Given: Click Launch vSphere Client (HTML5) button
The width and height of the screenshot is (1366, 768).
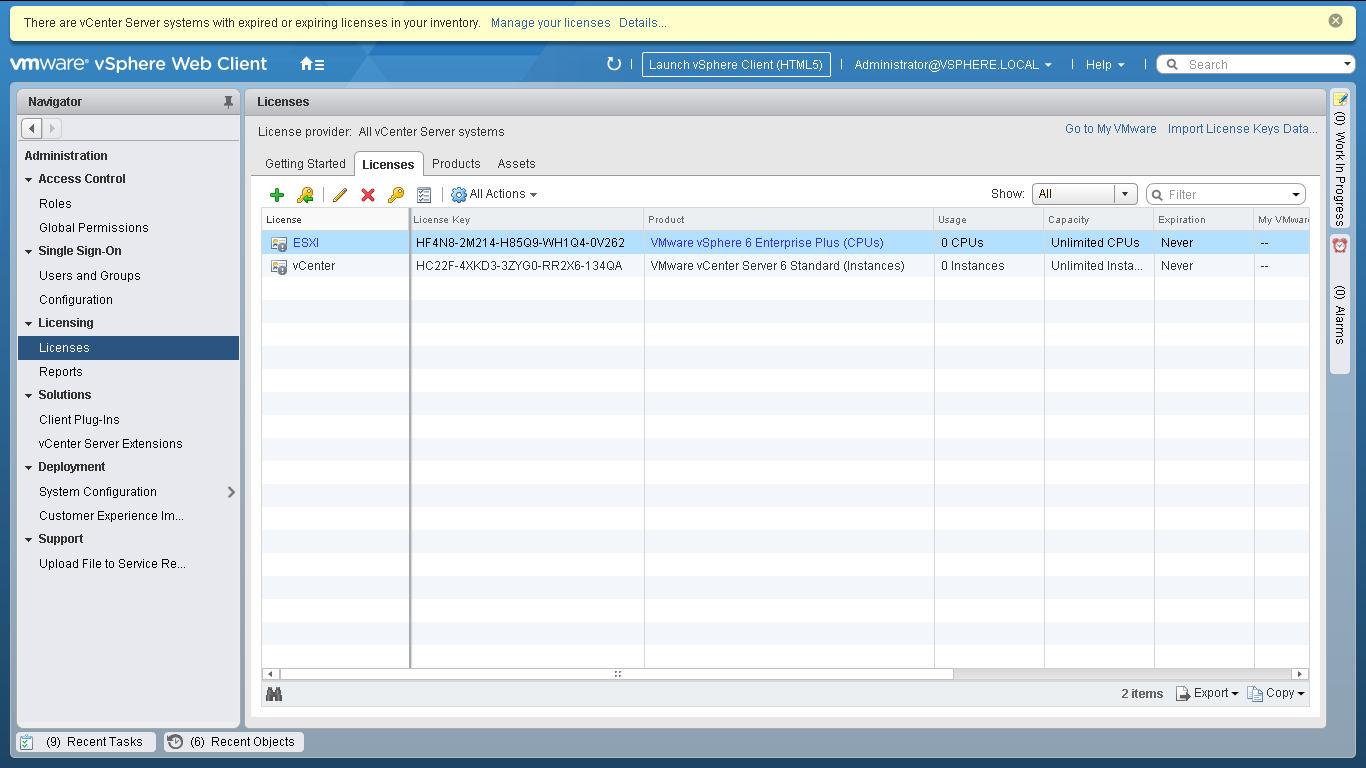Looking at the screenshot, I should (x=735, y=64).
